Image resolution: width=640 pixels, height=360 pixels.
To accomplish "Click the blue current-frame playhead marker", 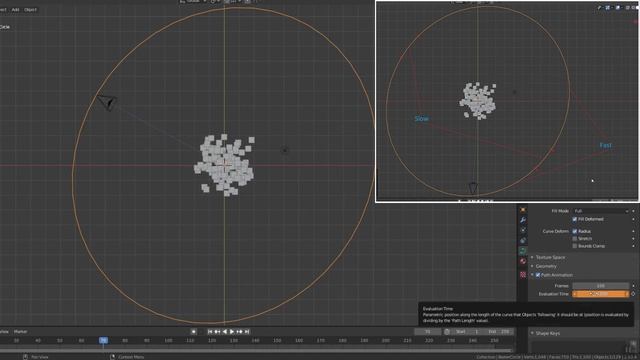I will point(103,340).
